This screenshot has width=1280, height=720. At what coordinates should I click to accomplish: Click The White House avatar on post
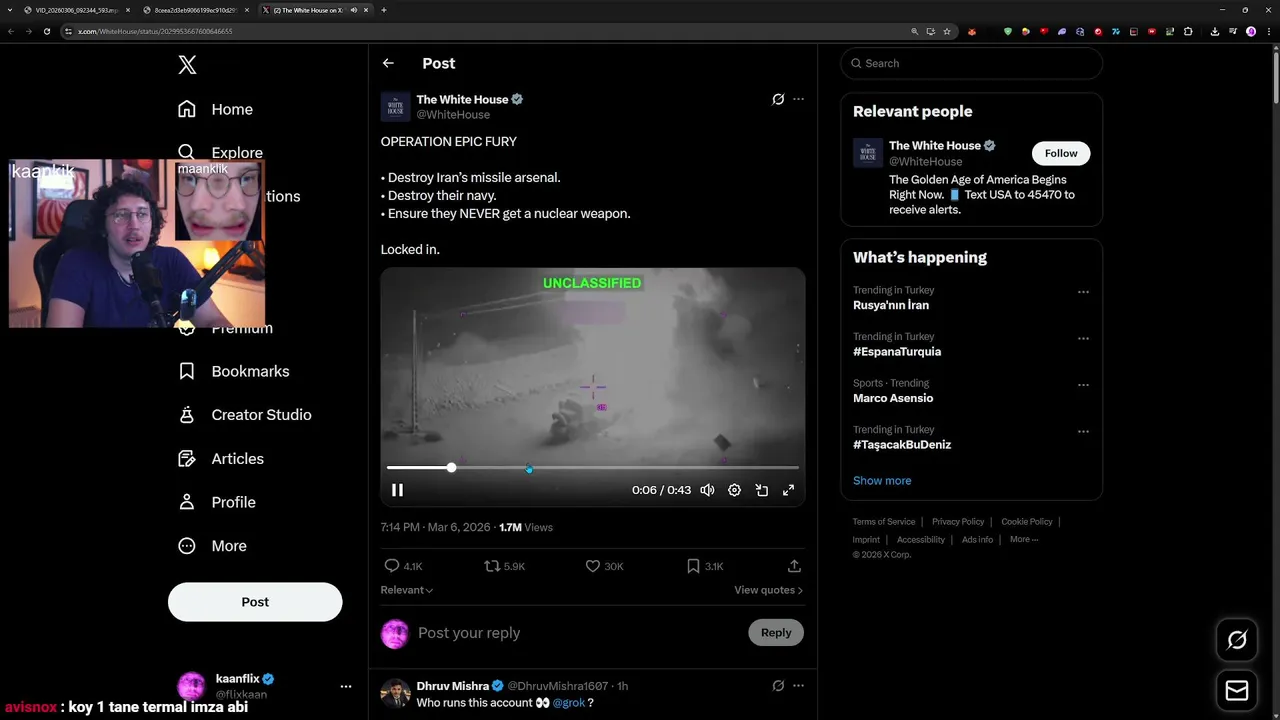(x=396, y=107)
